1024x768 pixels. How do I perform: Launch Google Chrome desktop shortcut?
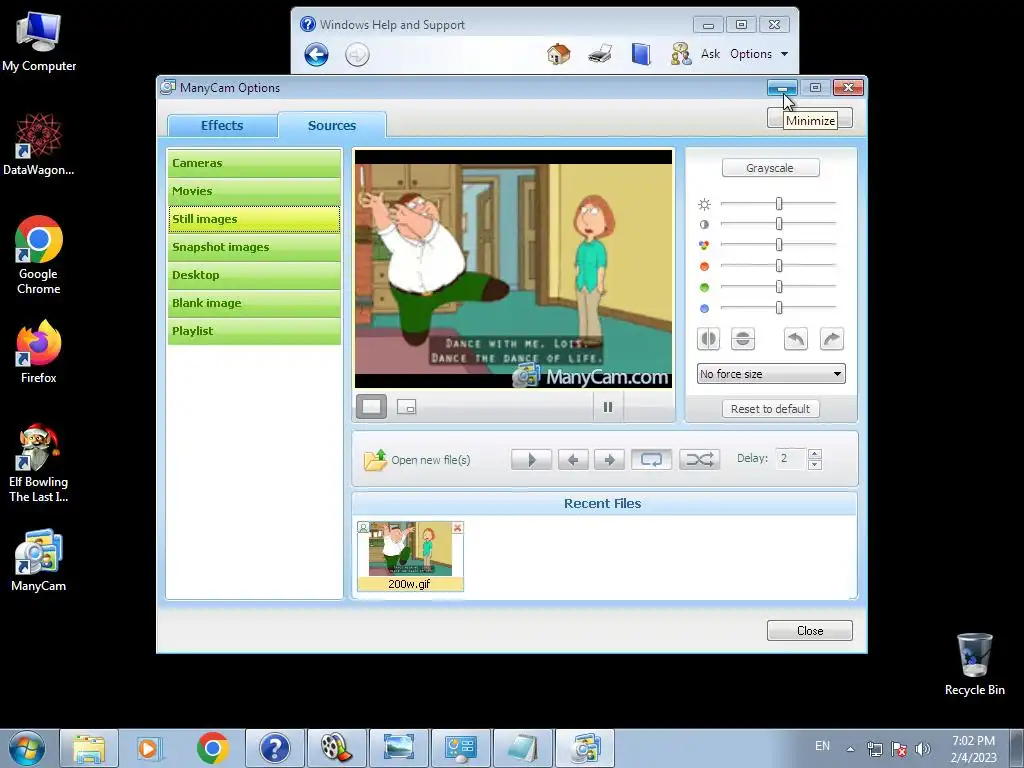(x=39, y=255)
